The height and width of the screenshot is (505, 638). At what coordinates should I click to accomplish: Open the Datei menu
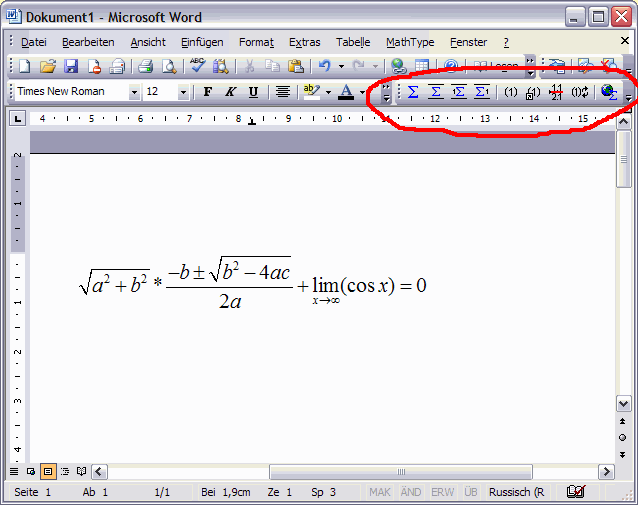(x=34, y=42)
